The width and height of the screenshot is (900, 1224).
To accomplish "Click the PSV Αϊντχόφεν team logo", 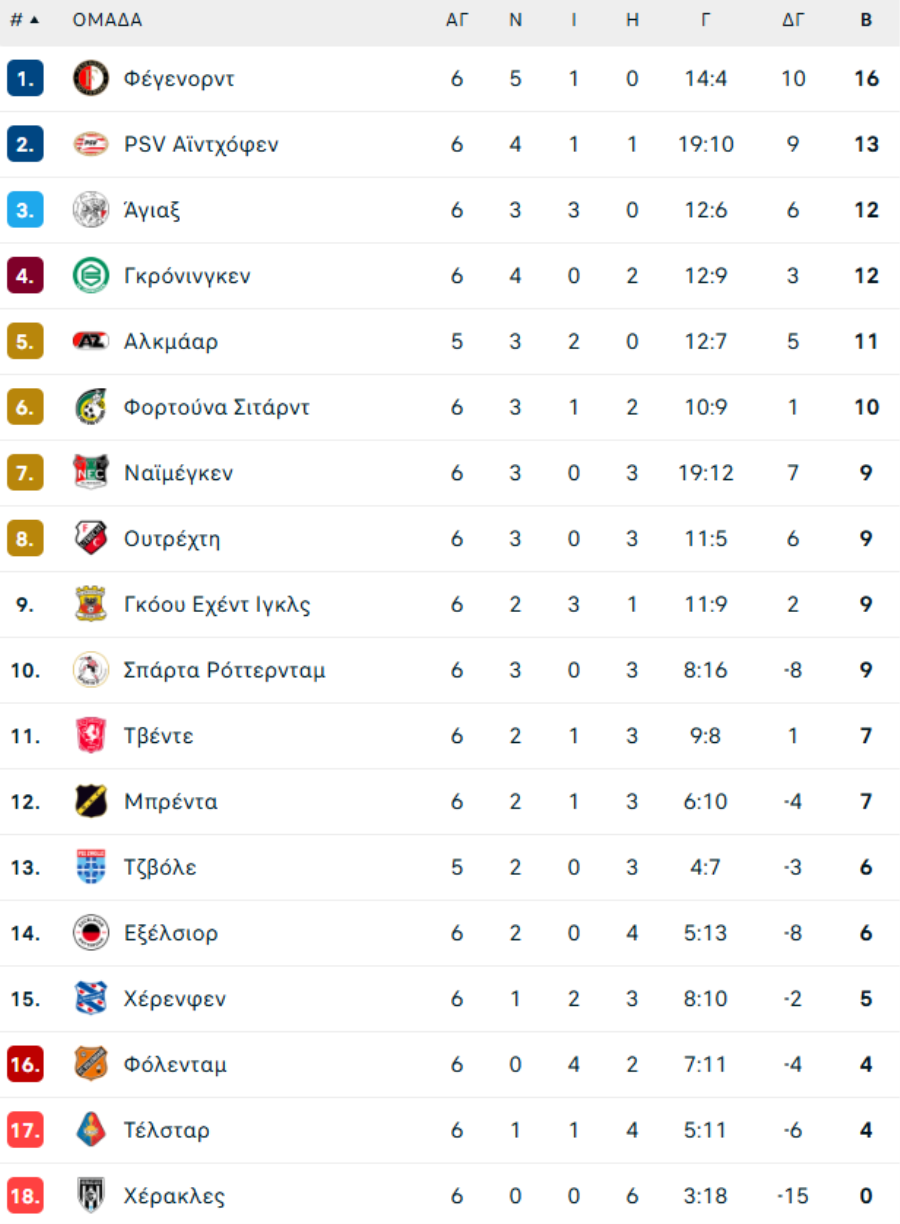I will pyautogui.click(x=91, y=144).
